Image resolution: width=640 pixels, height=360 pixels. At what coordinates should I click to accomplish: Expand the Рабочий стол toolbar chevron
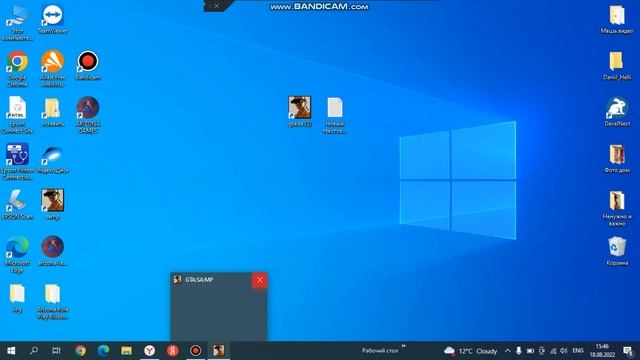pyautogui.click(x=403, y=346)
